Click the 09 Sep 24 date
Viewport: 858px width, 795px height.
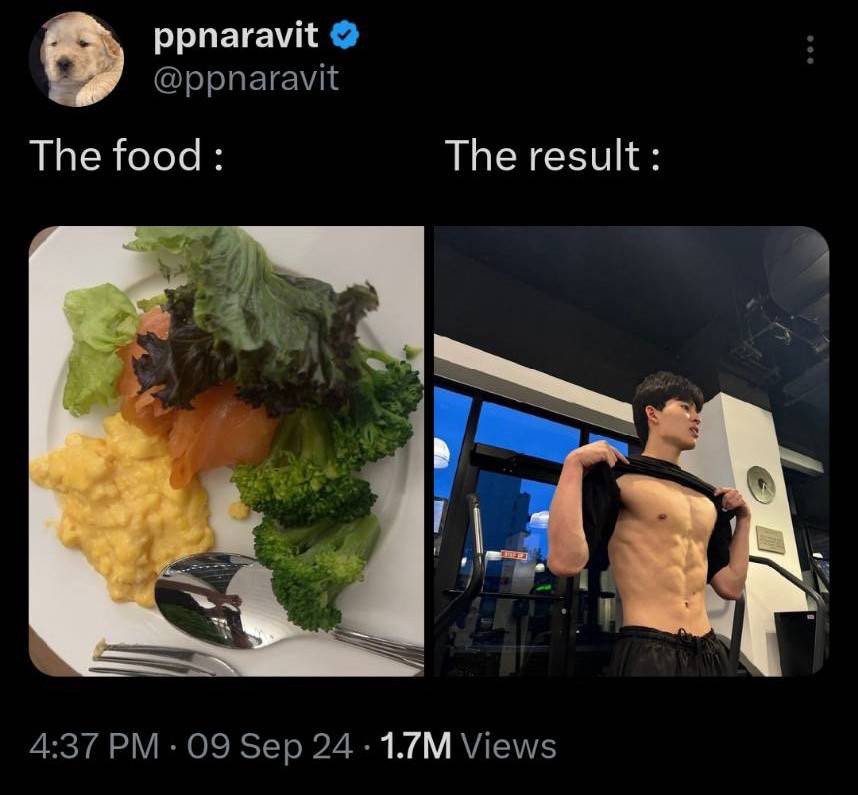click(269, 747)
